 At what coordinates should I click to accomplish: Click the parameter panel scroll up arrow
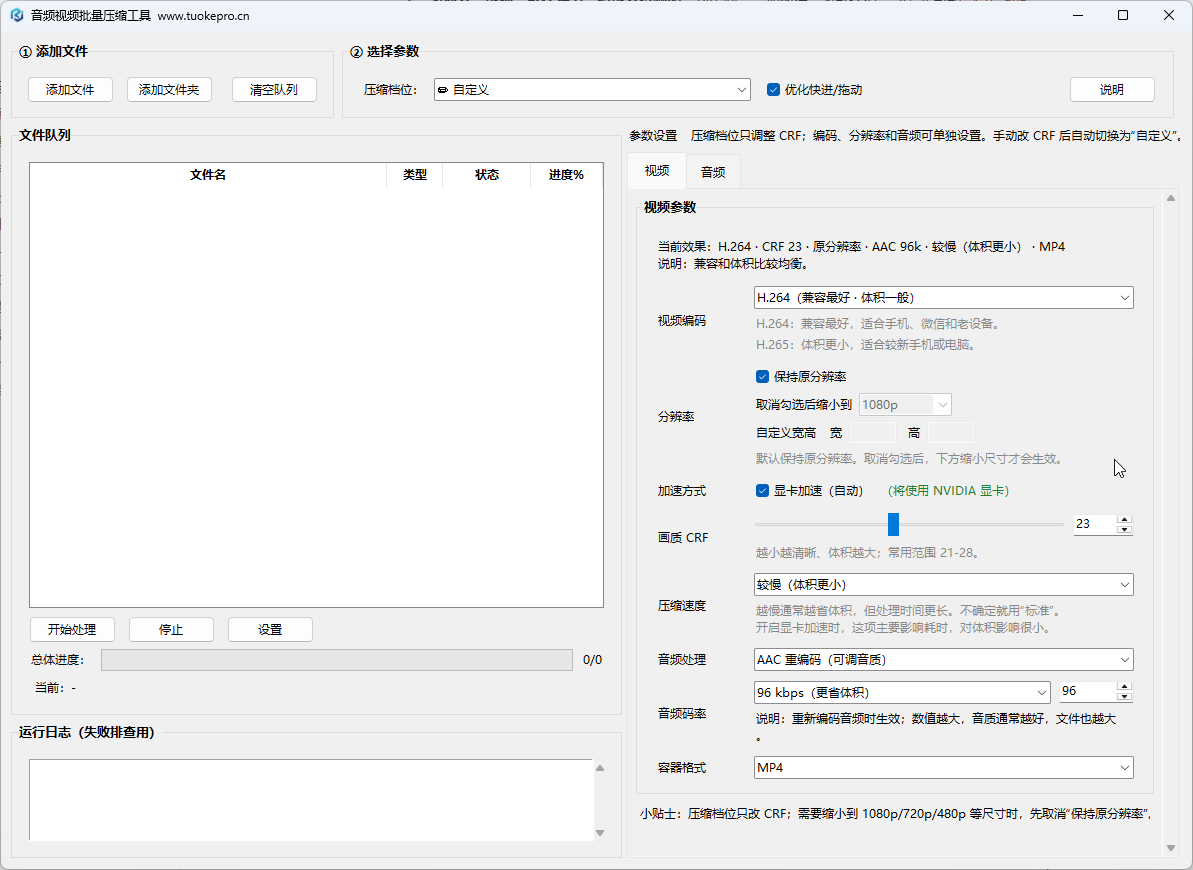point(1170,198)
